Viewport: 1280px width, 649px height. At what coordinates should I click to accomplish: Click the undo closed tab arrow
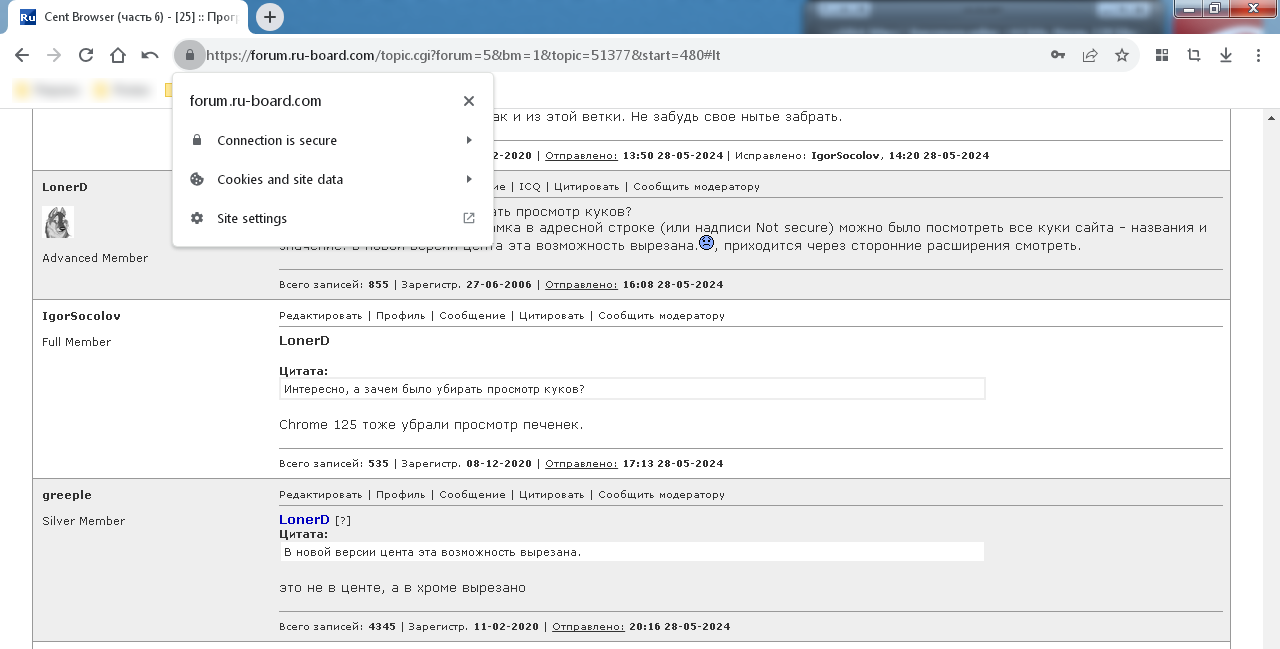pyautogui.click(x=150, y=55)
